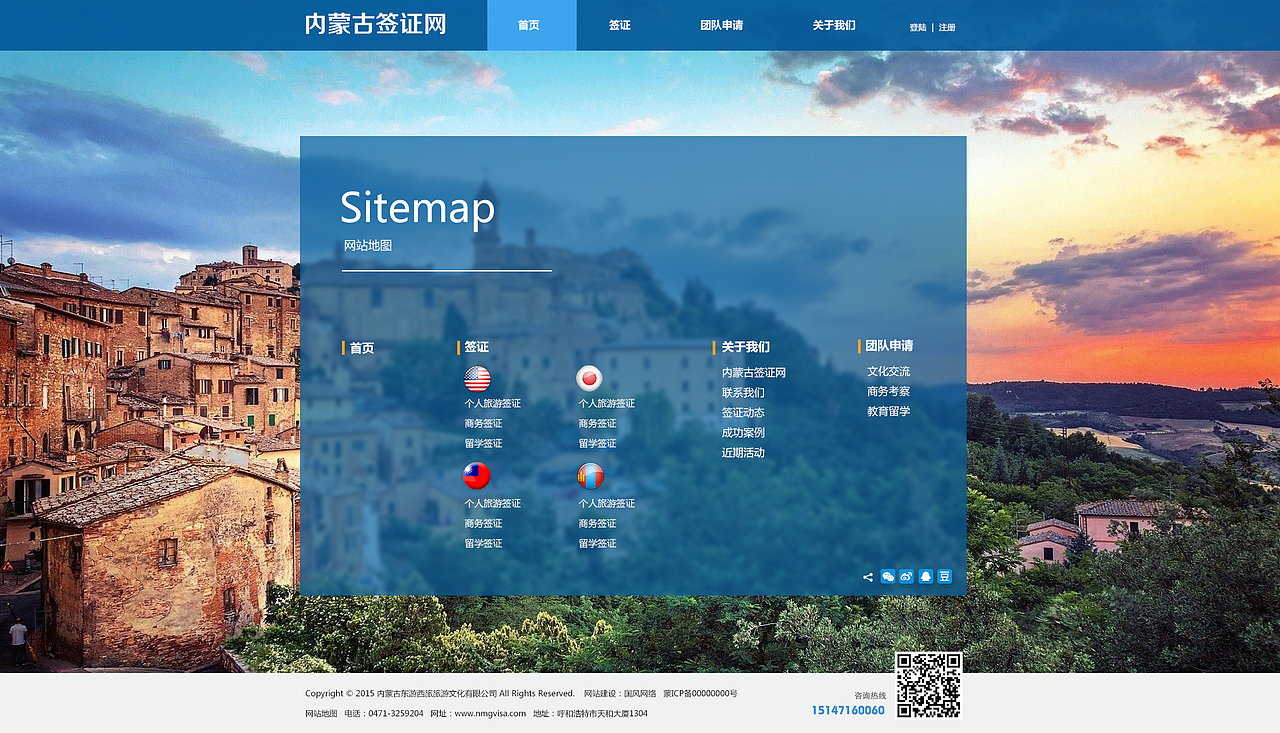The image size is (1280, 733).
Task: Select the Japan flag icon
Action: click(x=589, y=379)
